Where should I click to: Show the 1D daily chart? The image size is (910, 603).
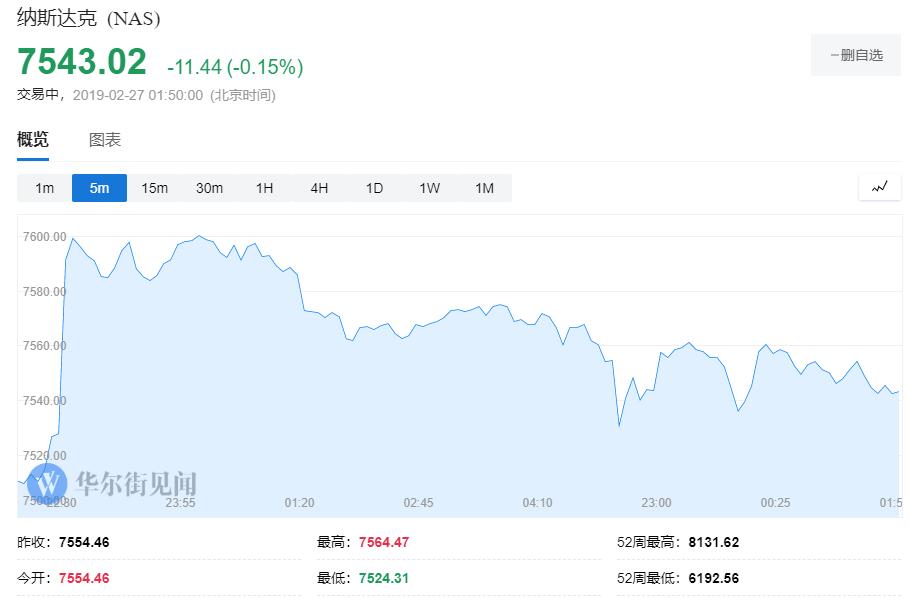(374, 188)
